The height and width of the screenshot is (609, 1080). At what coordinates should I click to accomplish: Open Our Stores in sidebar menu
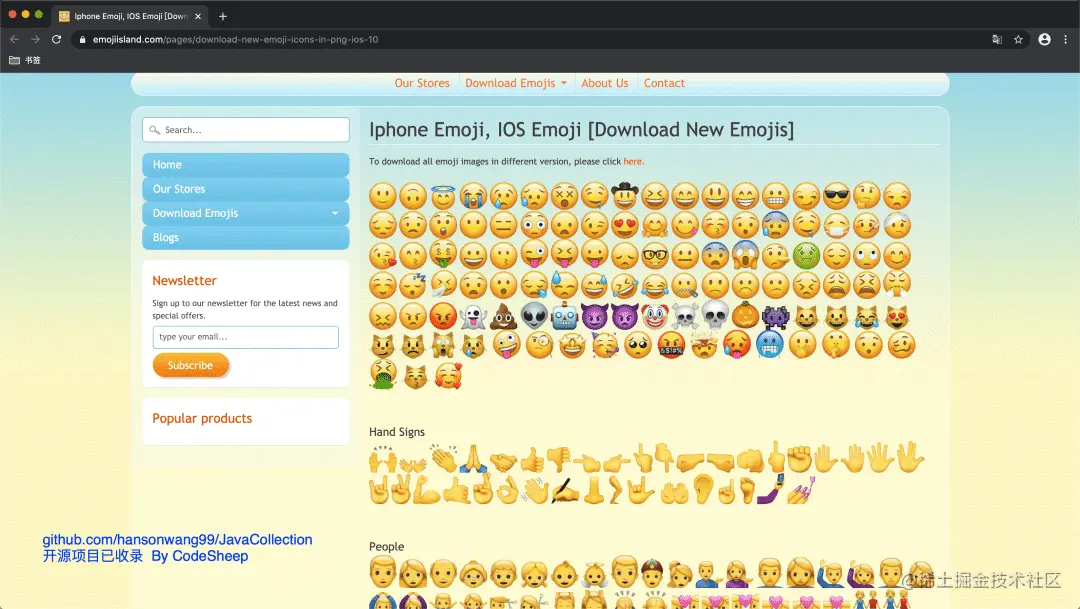click(x=245, y=189)
